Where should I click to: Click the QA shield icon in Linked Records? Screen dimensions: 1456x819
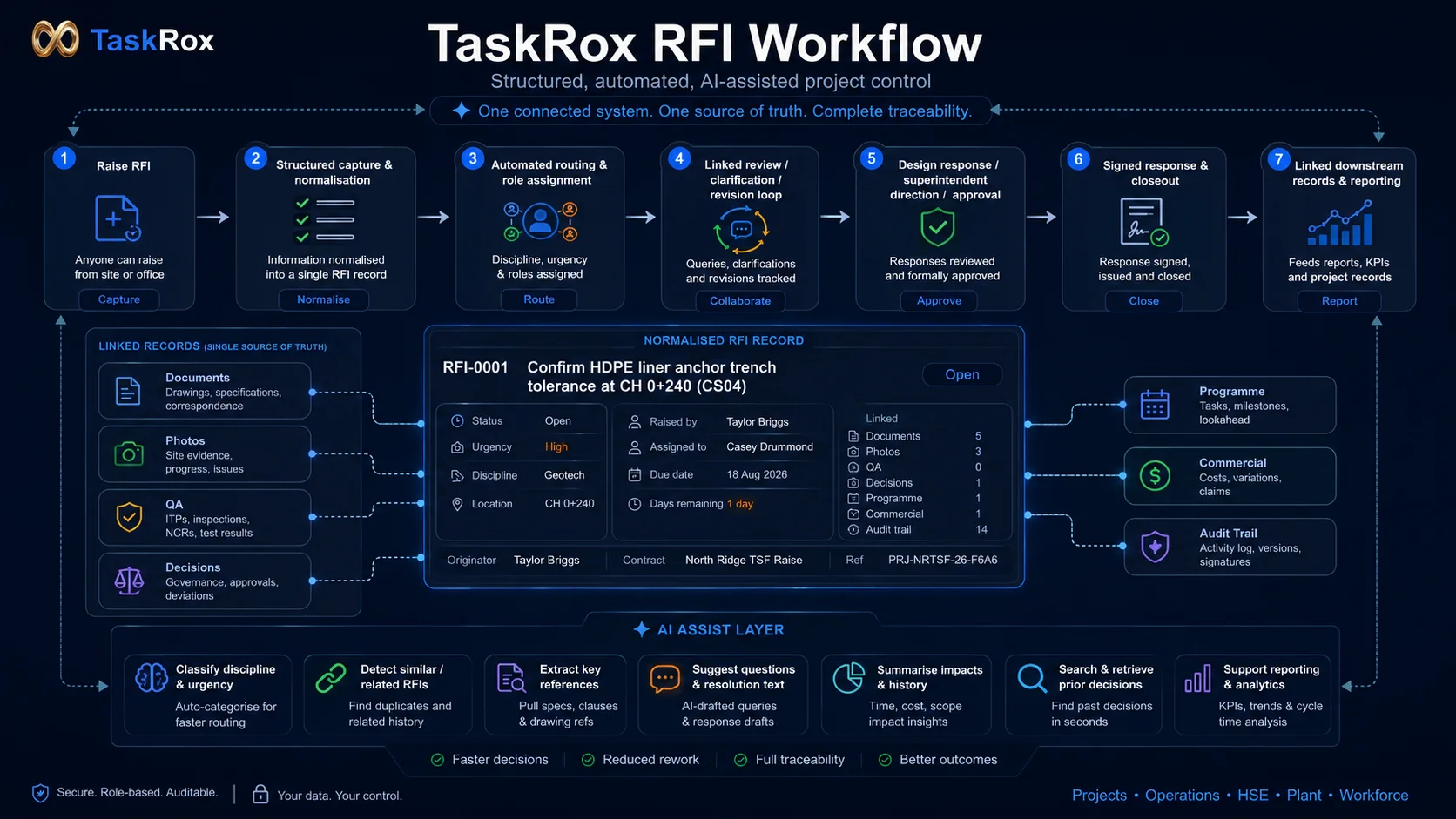click(x=129, y=517)
